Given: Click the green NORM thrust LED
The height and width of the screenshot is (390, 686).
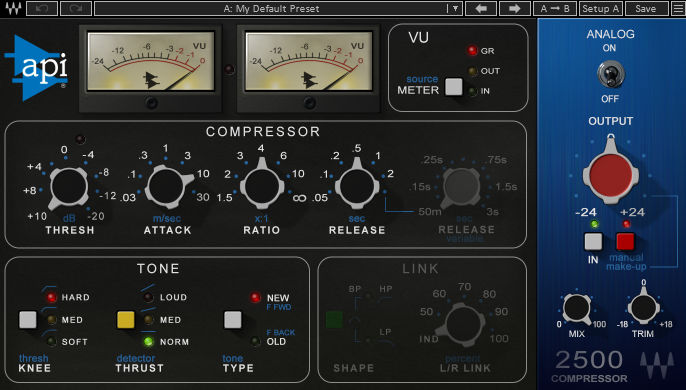Looking at the screenshot, I should tap(149, 341).
